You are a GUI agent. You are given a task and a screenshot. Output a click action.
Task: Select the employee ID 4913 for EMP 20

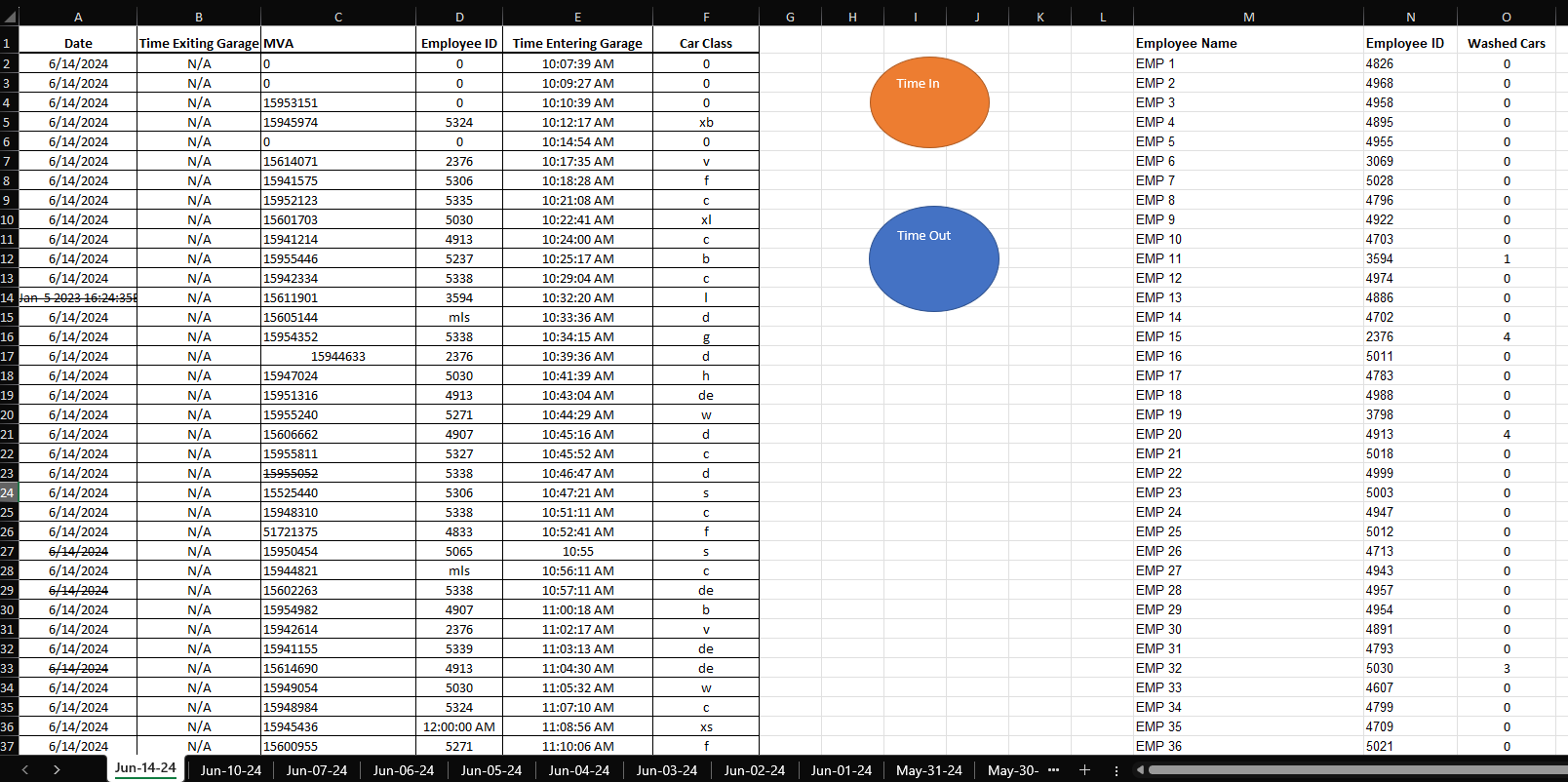(1410, 434)
